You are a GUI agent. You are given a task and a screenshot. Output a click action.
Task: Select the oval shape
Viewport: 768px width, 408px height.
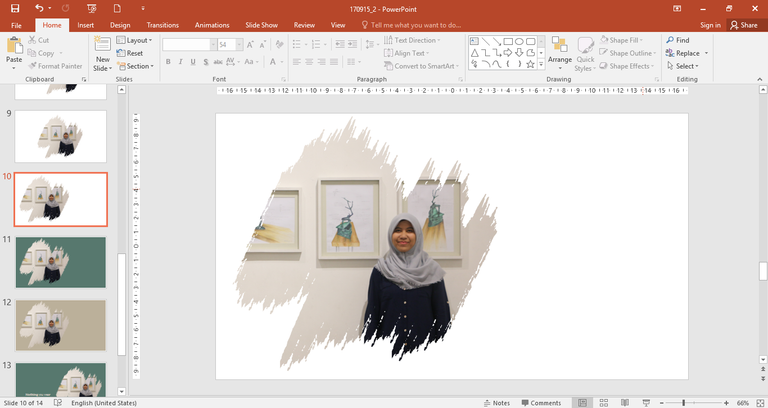click(x=519, y=41)
